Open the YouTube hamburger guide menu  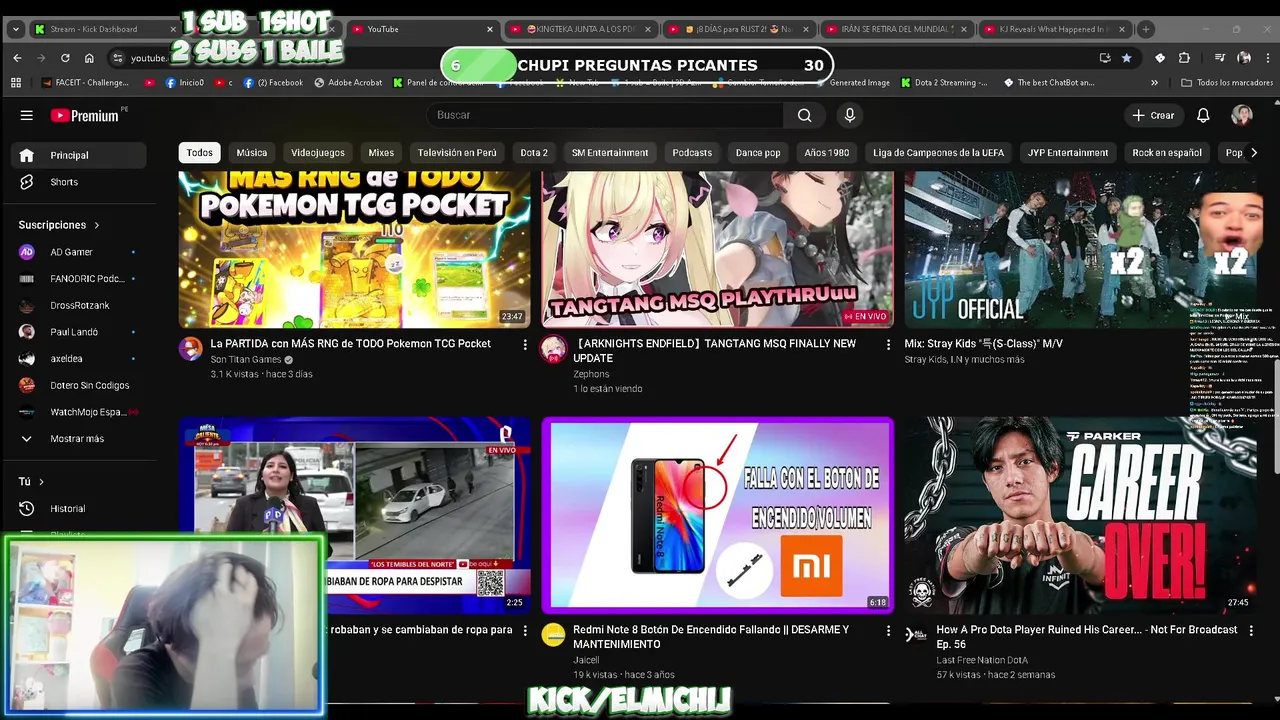[x=27, y=115]
